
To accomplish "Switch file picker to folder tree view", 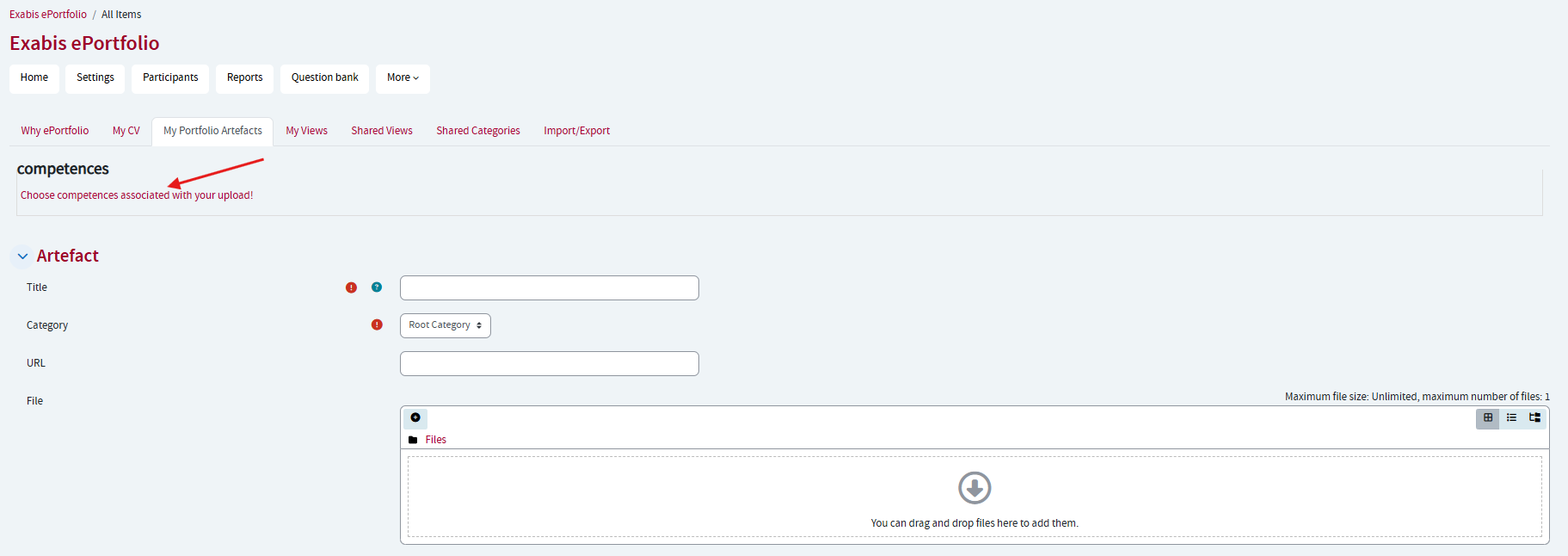I will click(1534, 417).
